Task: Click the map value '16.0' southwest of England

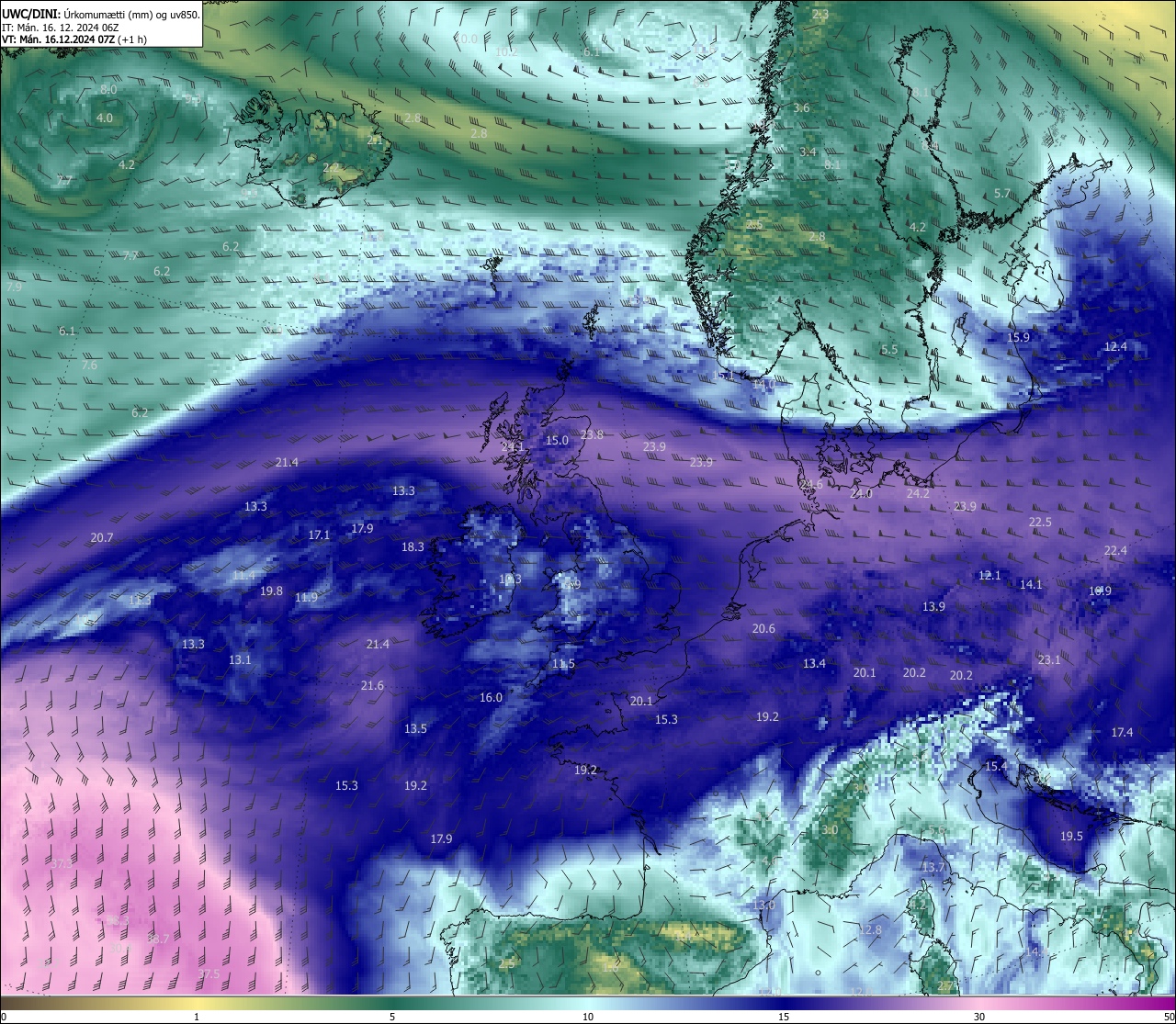Action: (x=492, y=697)
